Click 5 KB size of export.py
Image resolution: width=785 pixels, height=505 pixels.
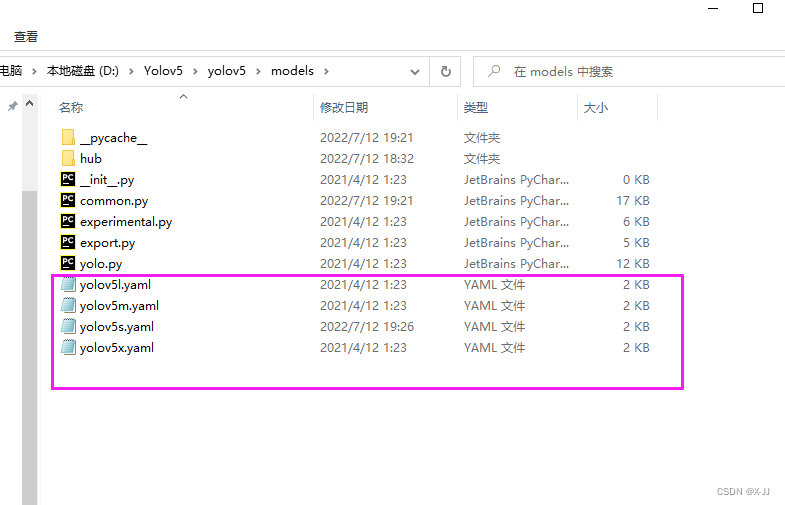tap(636, 243)
